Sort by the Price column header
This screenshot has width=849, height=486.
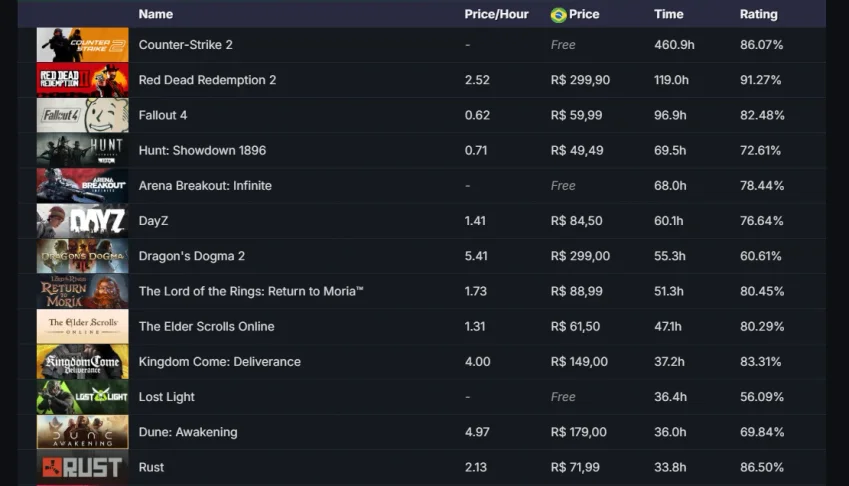584,14
